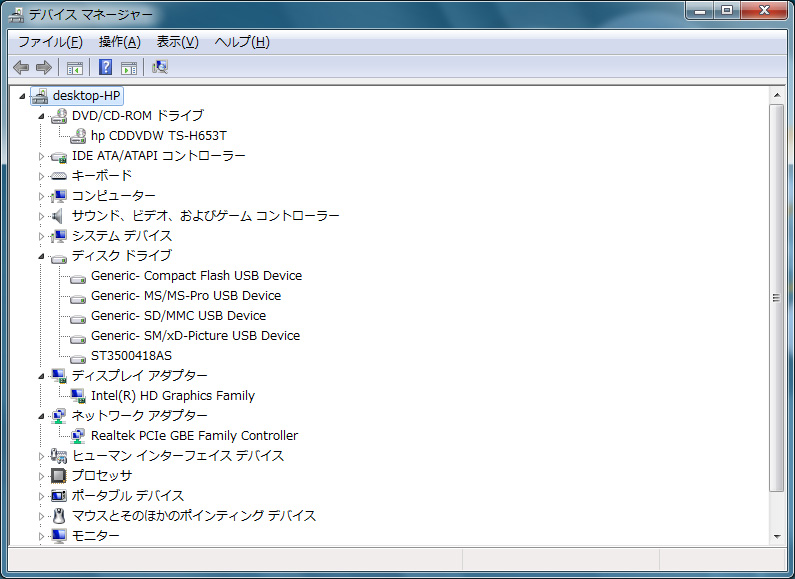Select the ST3500418AS disk drive
This screenshot has height=579, width=795.
pyautogui.click(x=131, y=355)
